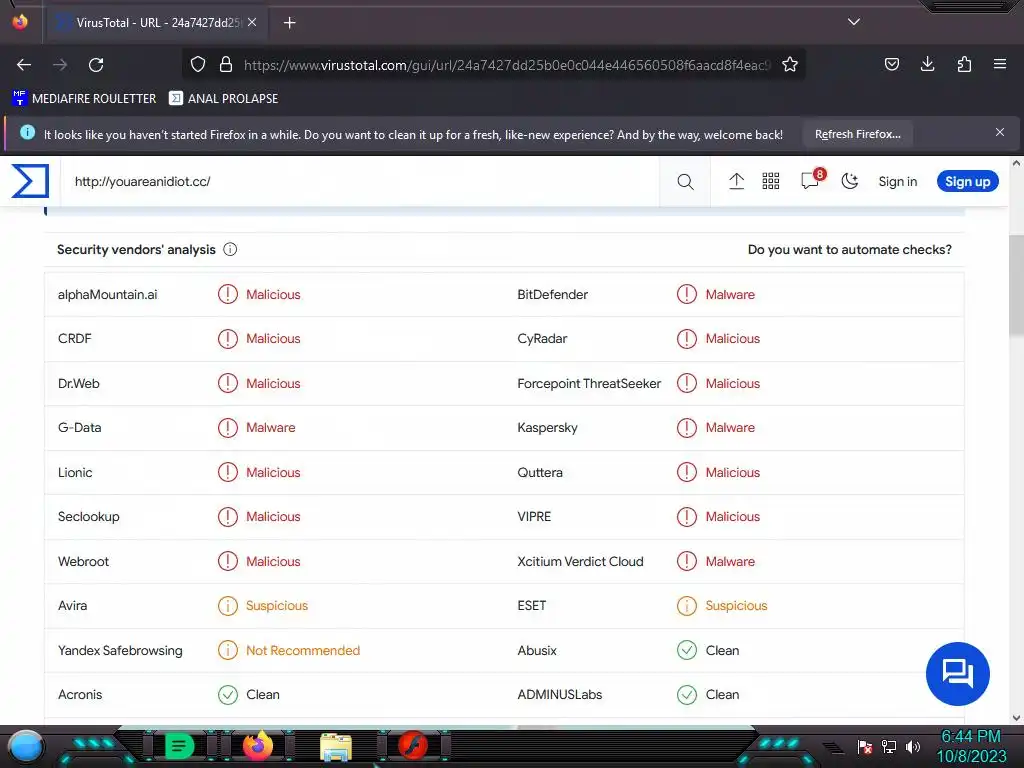Open the red Flash taskbar icon

[x=413, y=746]
